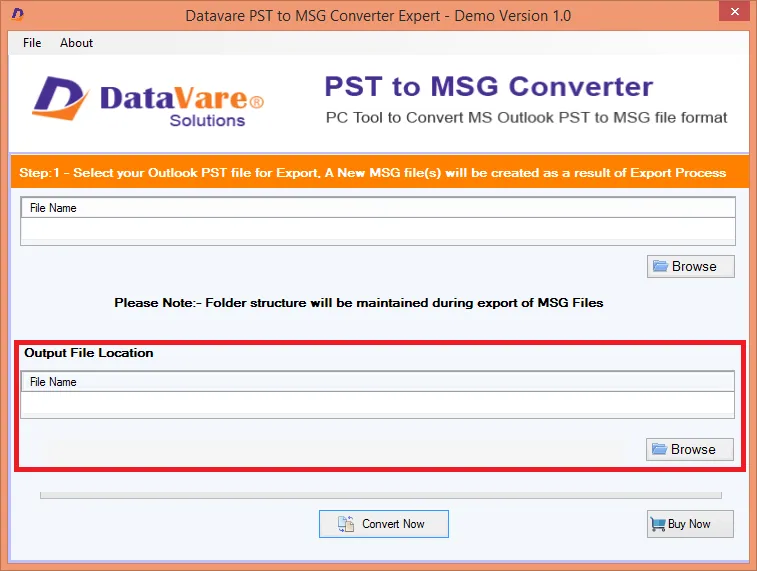Click the source PST File Name column header
Screen dimensions: 757x571
coord(378,208)
